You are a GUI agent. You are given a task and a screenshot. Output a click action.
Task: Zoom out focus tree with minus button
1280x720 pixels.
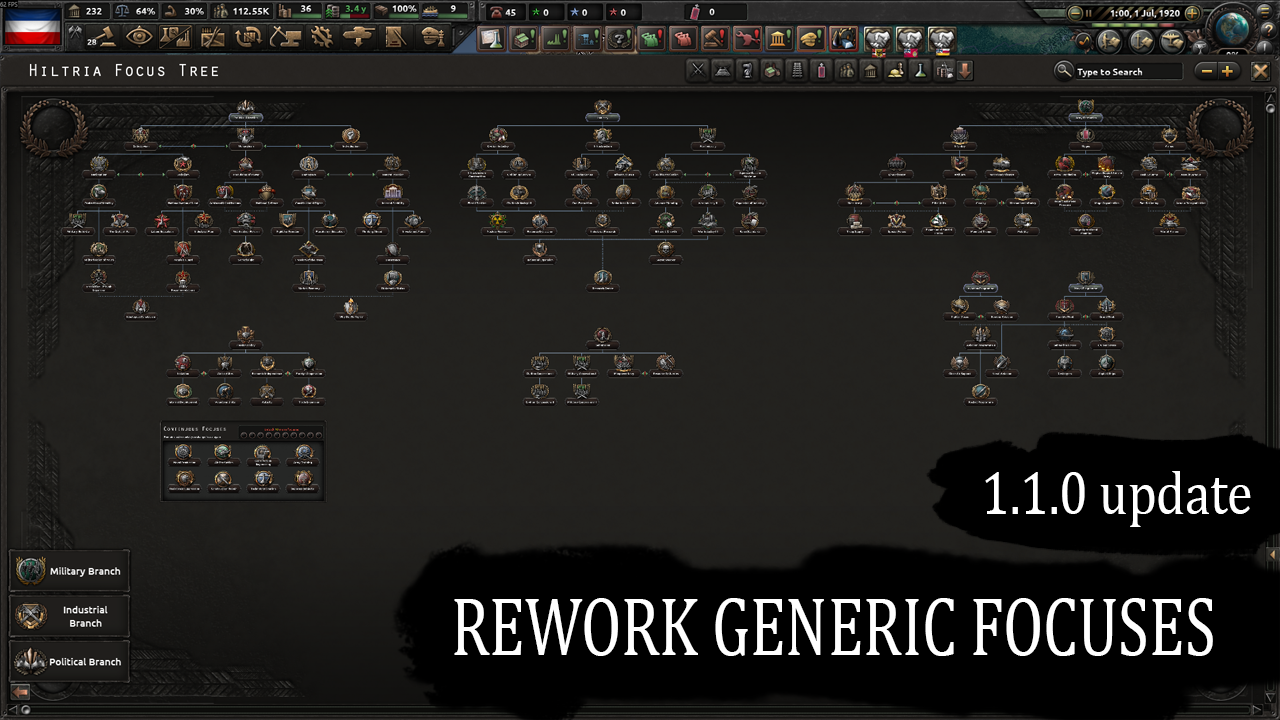(1207, 71)
